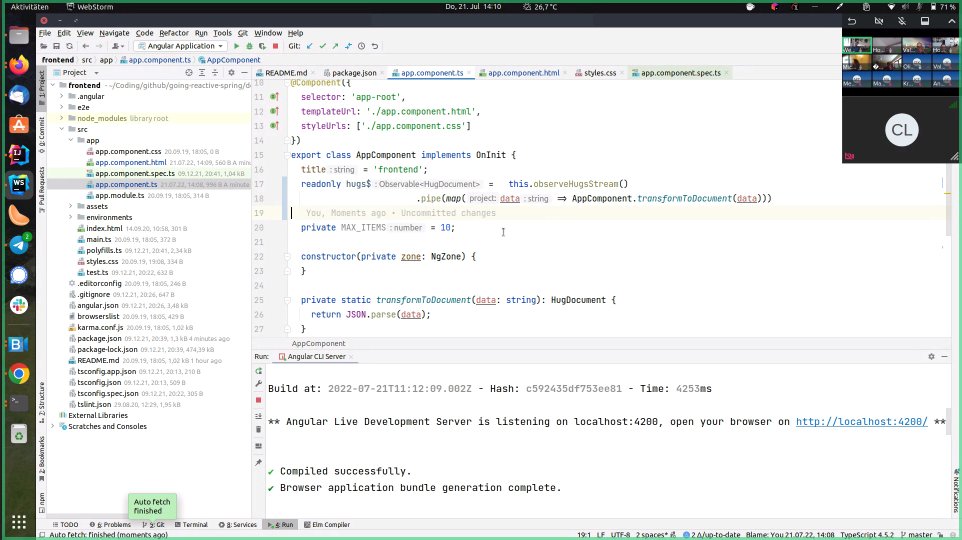Collapse the src folder

click(61, 129)
